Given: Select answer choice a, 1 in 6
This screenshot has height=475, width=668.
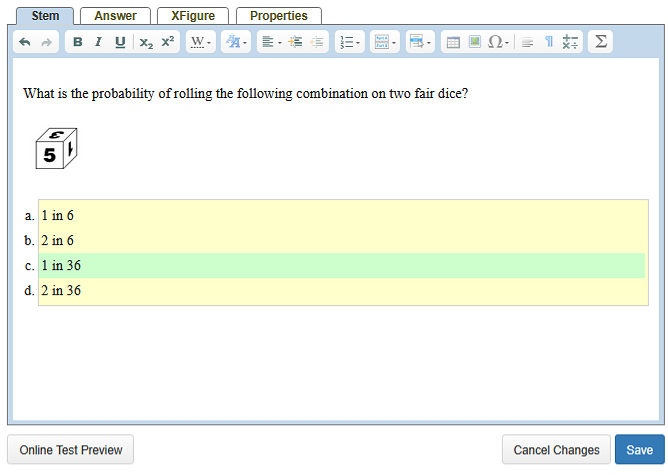Looking at the screenshot, I should pos(343,216).
